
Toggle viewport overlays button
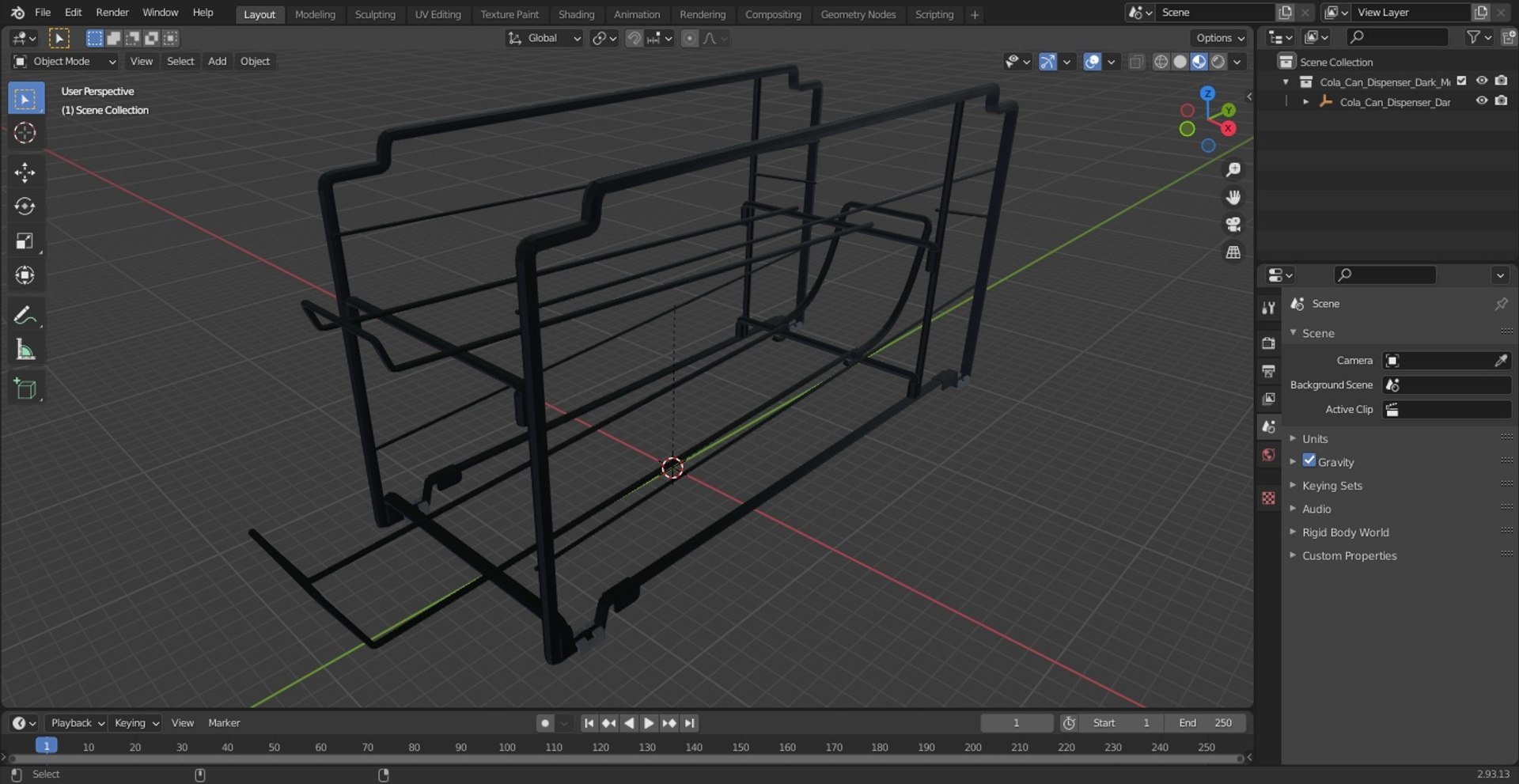click(1093, 62)
